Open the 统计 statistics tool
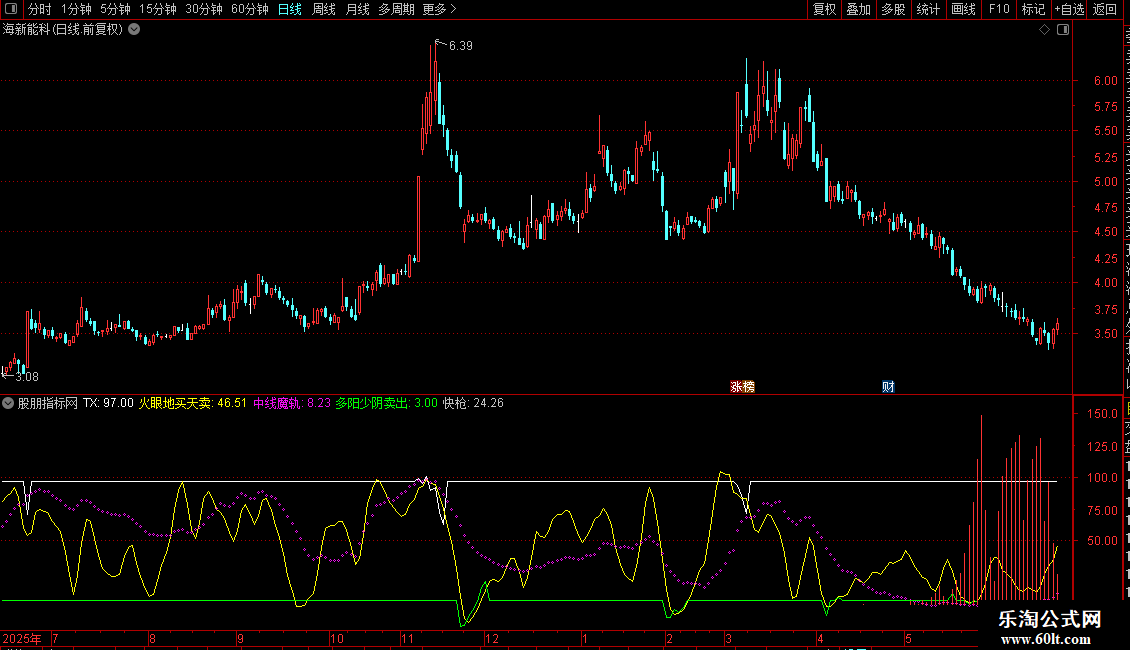Image resolution: width=1130 pixels, height=650 pixels. pos(928,9)
